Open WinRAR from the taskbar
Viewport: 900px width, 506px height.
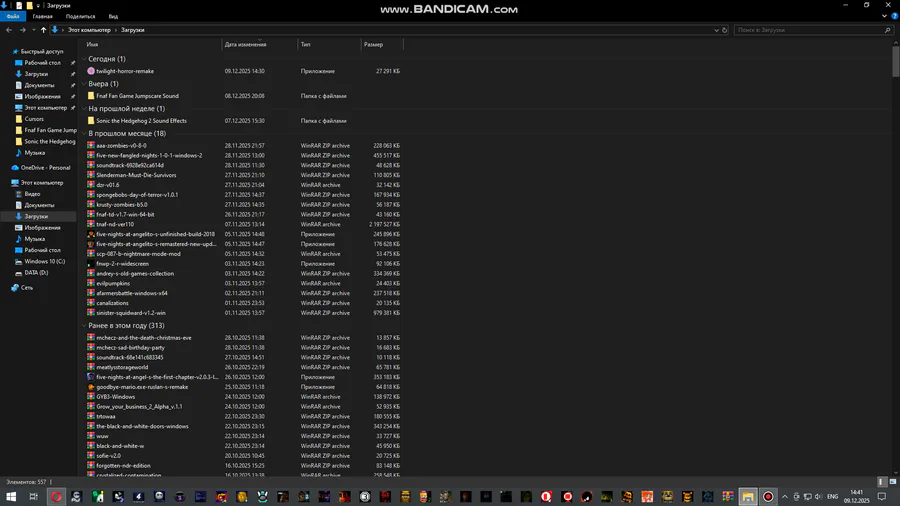tap(728, 497)
